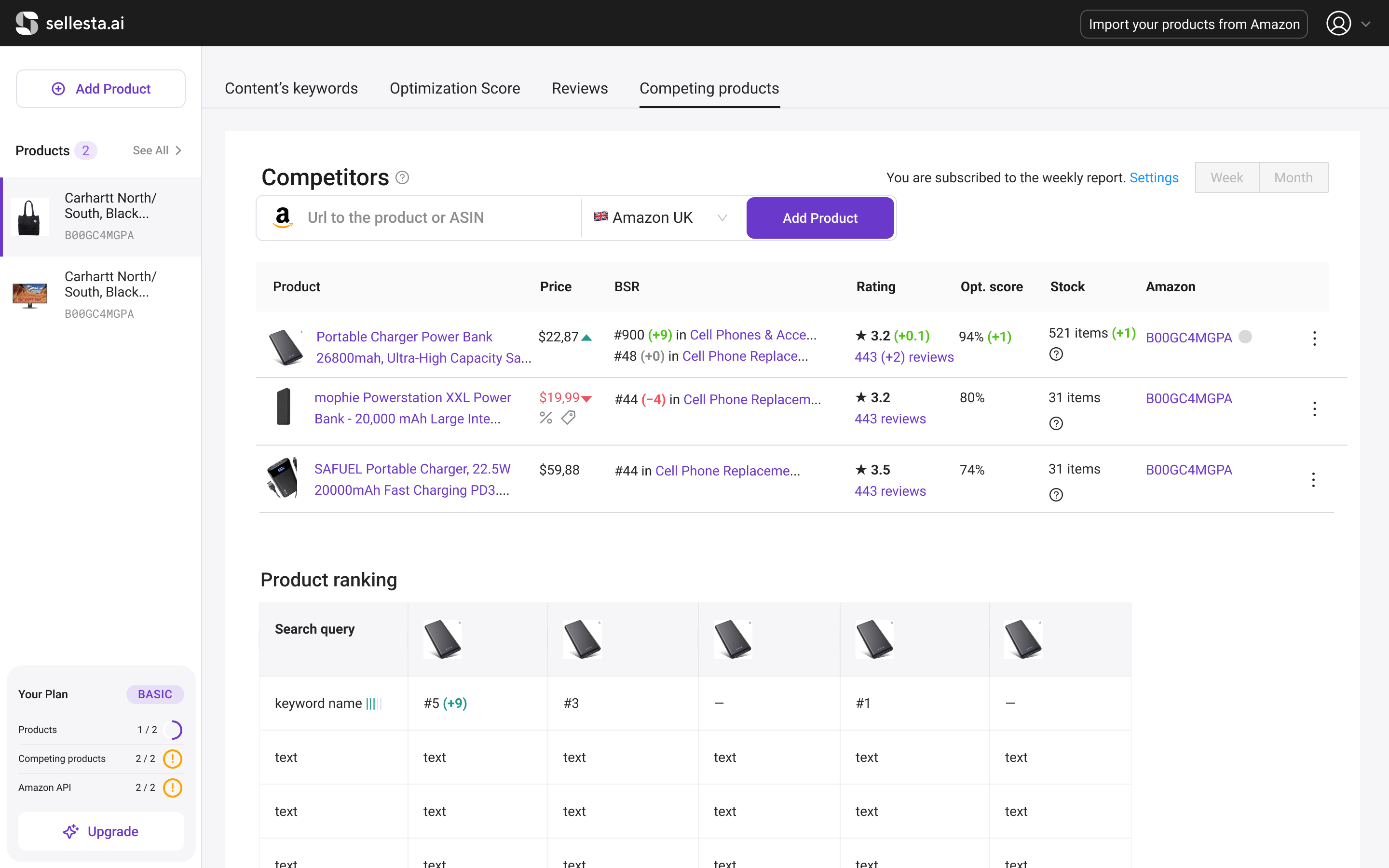Open Cell Phone Replaceme... link in SAFUEL row
This screenshot has width=1389, height=868.
click(727, 471)
